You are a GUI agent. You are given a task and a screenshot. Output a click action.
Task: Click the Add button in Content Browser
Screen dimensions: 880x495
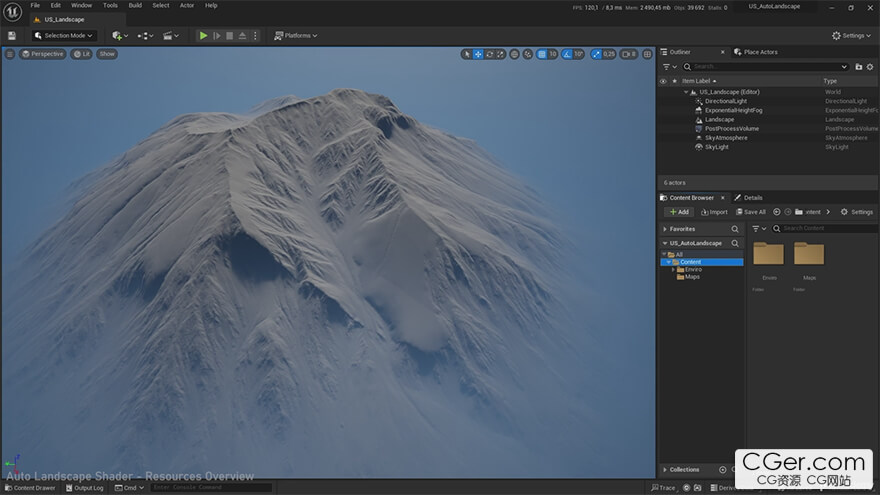click(x=679, y=212)
